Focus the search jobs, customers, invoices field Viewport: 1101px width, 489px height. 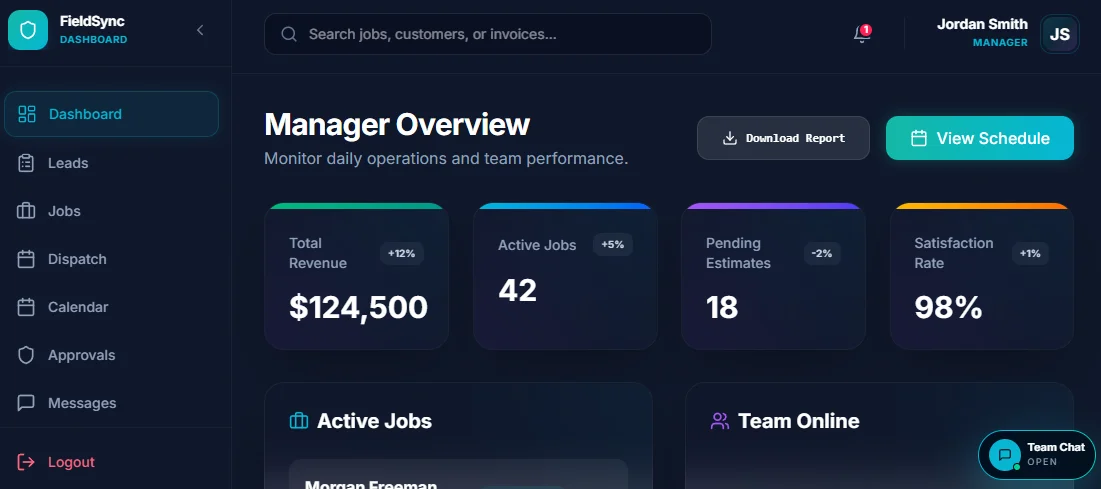[x=487, y=34]
